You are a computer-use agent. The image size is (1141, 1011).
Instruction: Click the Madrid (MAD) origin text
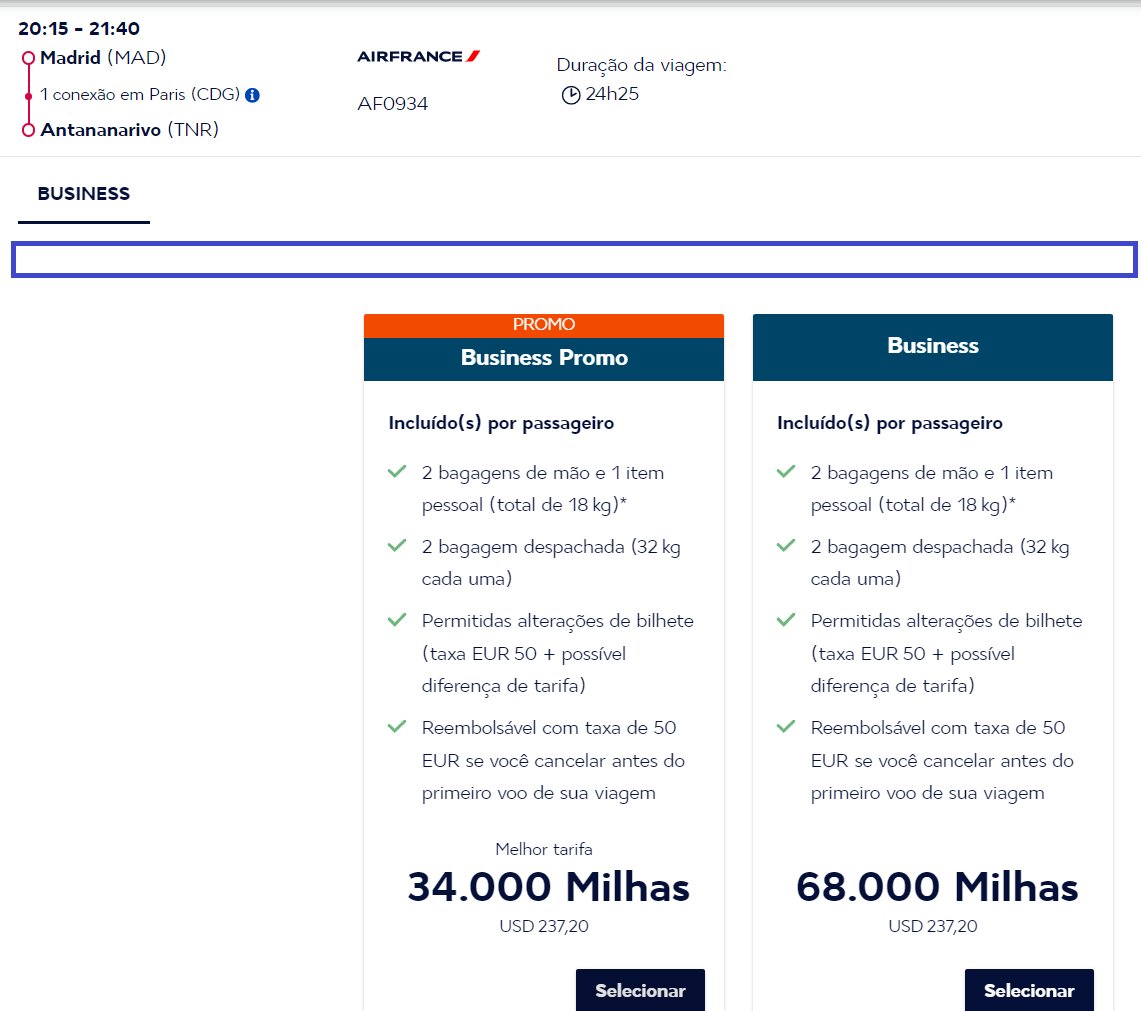point(103,58)
